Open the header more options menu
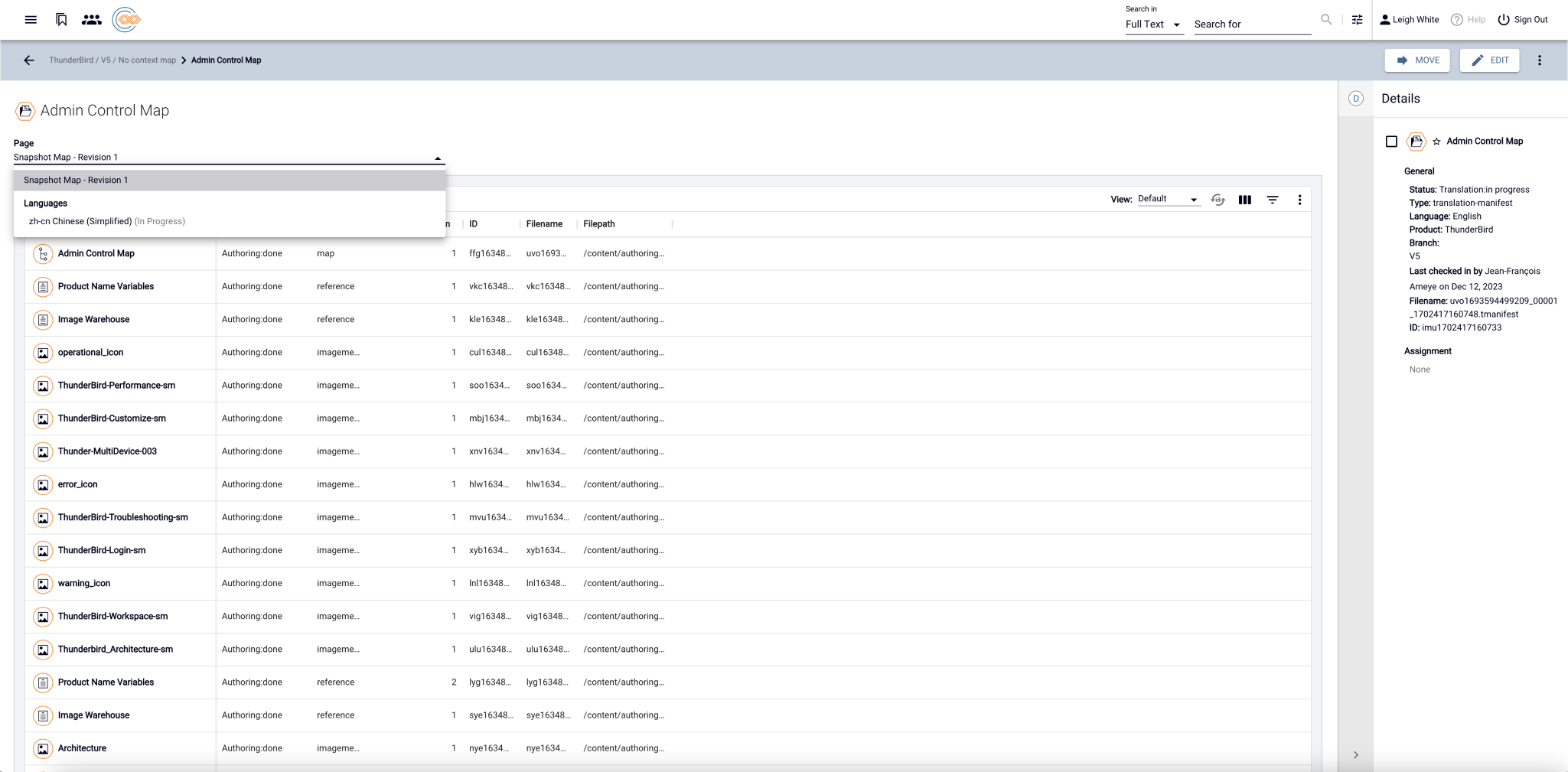Image resolution: width=1568 pixels, height=772 pixels. tap(1540, 60)
